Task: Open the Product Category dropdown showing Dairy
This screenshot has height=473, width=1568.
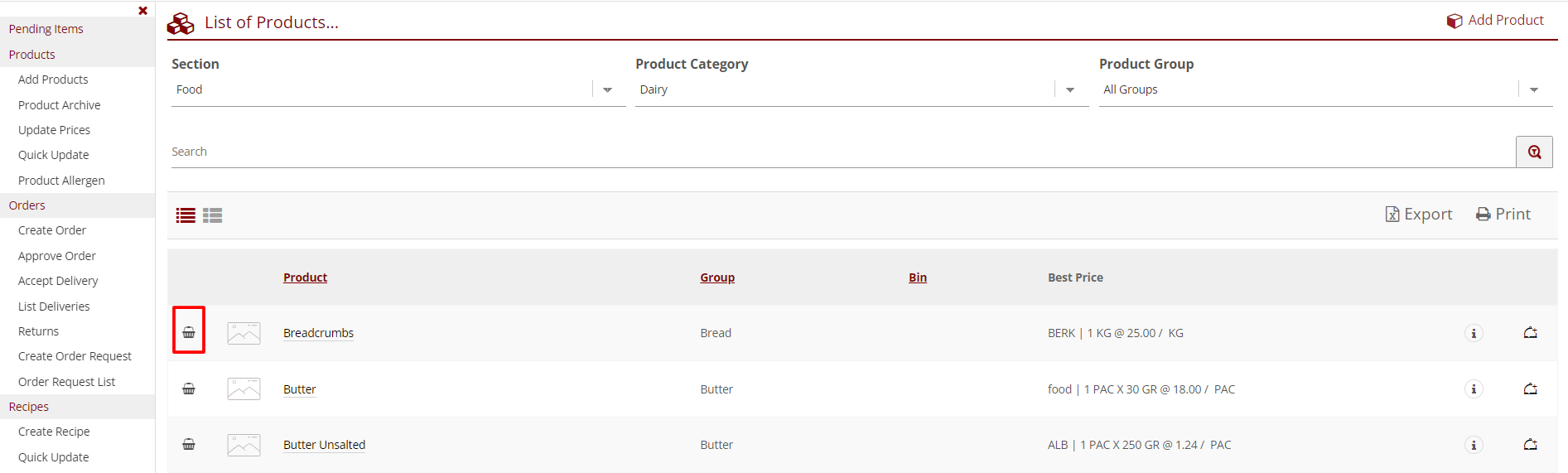Action: pos(1069,89)
